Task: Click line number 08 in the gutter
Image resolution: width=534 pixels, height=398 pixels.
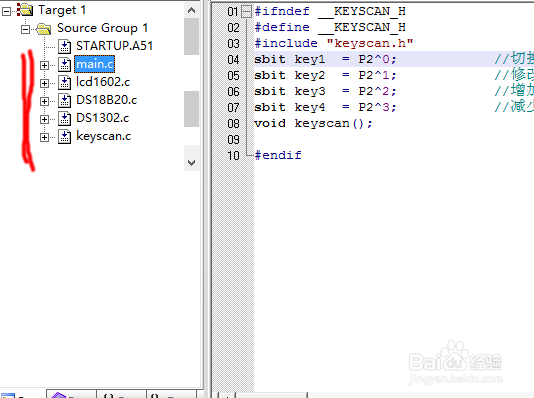Action: pos(233,124)
